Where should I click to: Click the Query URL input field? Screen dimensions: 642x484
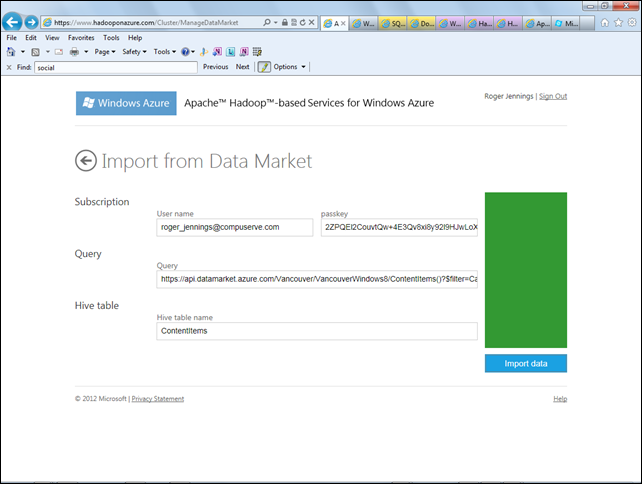[x=317, y=279]
